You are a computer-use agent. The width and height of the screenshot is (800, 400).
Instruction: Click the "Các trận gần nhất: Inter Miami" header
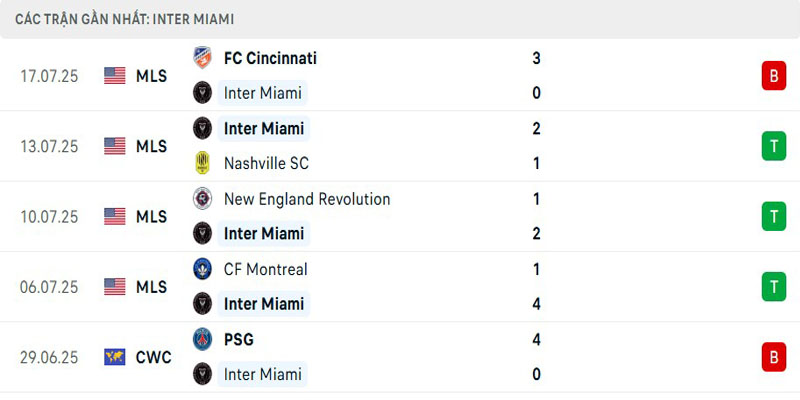(x=125, y=19)
